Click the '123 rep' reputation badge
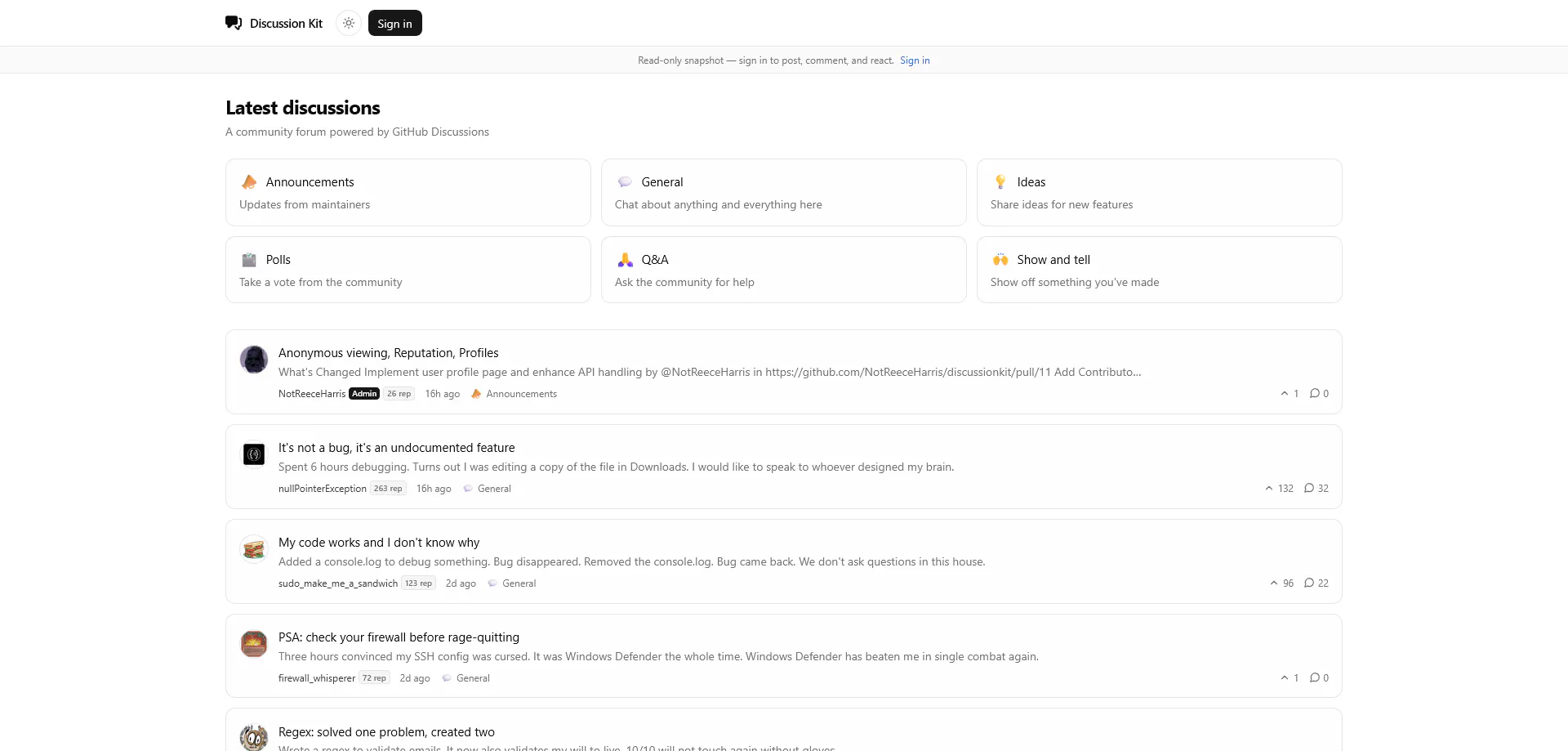The height and width of the screenshot is (751, 1568). pyautogui.click(x=419, y=583)
